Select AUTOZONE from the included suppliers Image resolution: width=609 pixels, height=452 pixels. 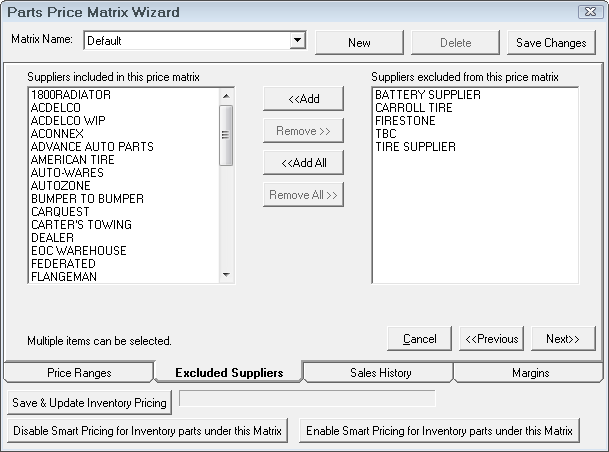(x=60, y=186)
